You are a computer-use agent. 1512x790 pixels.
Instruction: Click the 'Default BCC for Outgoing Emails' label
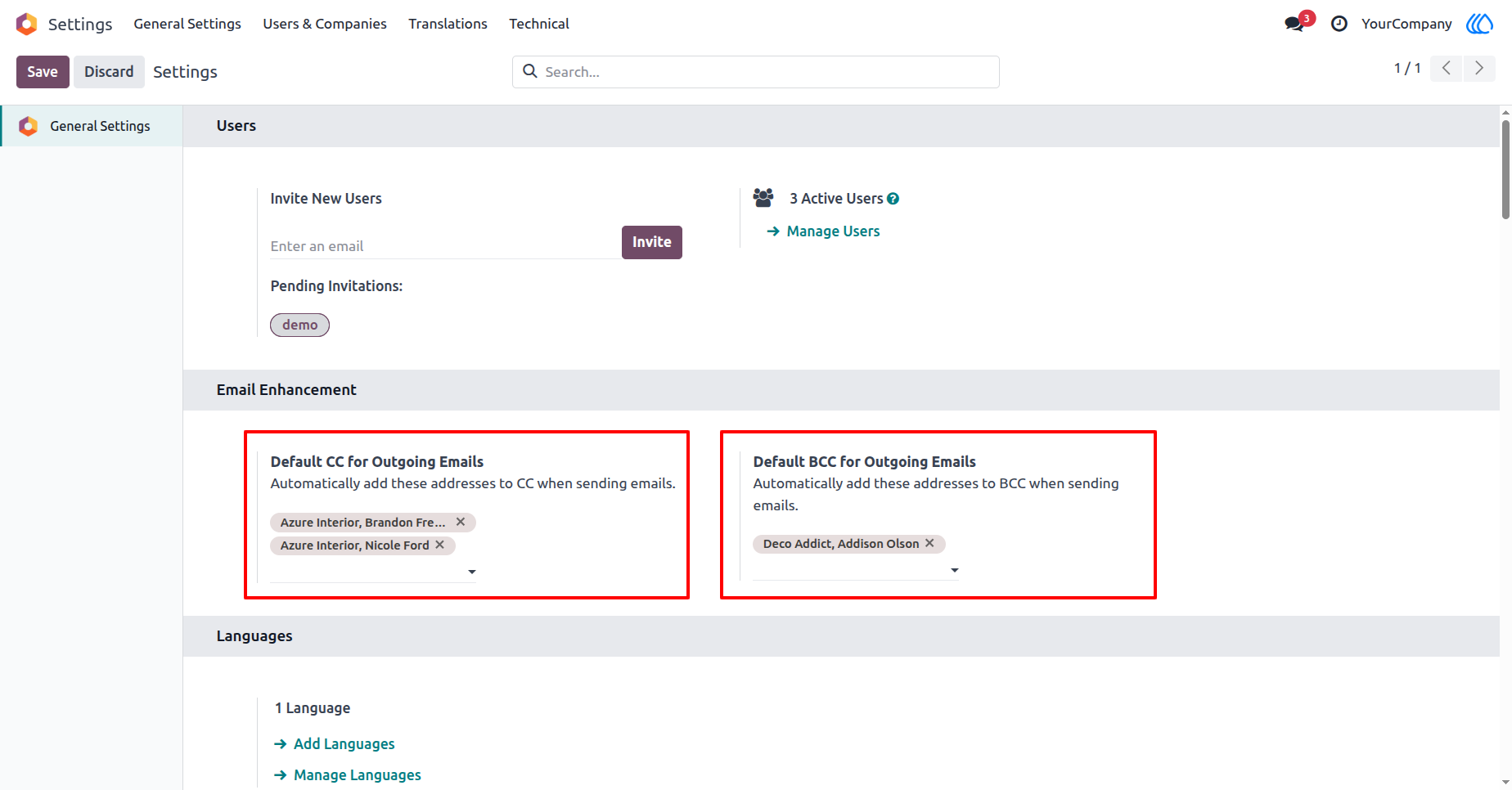pyautogui.click(x=865, y=462)
